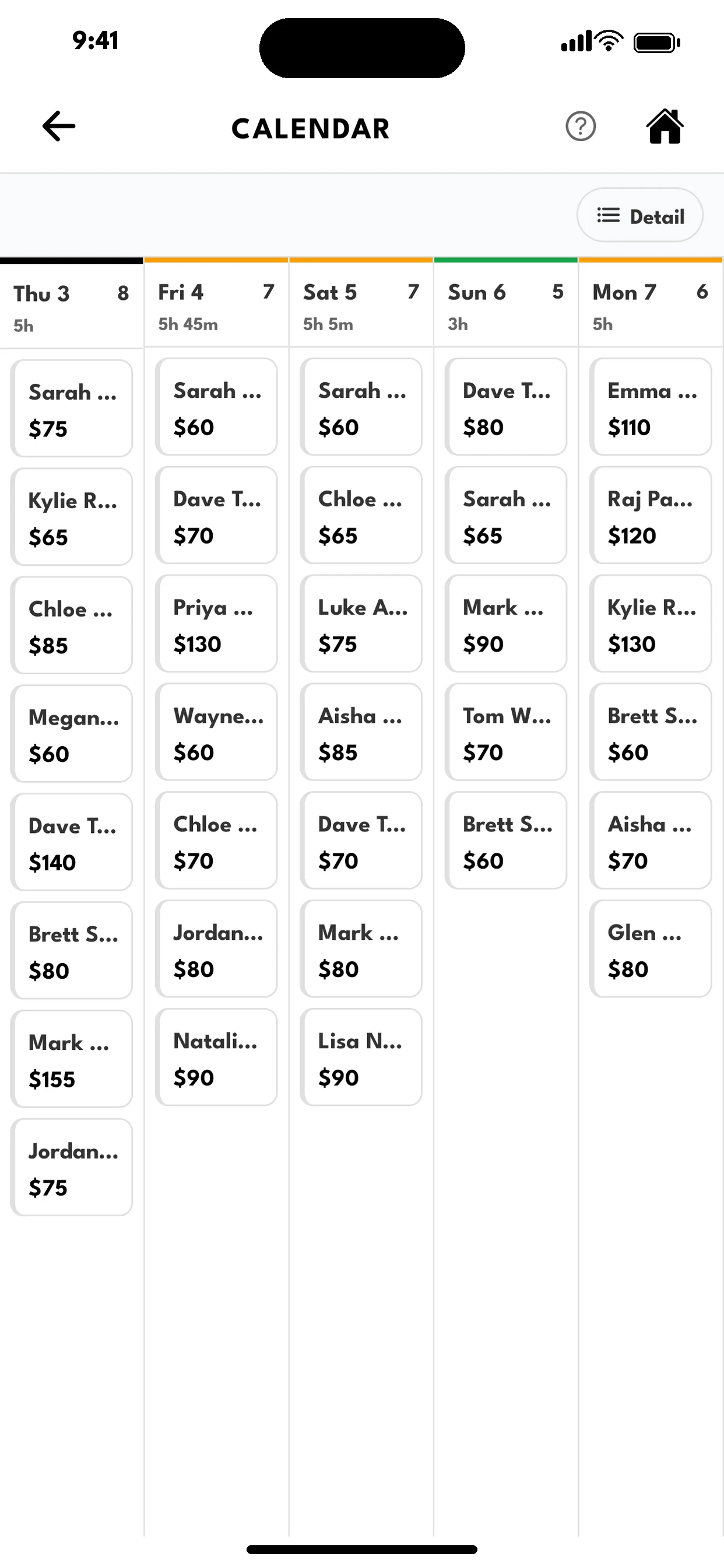Image resolution: width=724 pixels, height=1568 pixels.
Task: Open Mark $155 appointment on Thursday
Action: point(72,1059)
